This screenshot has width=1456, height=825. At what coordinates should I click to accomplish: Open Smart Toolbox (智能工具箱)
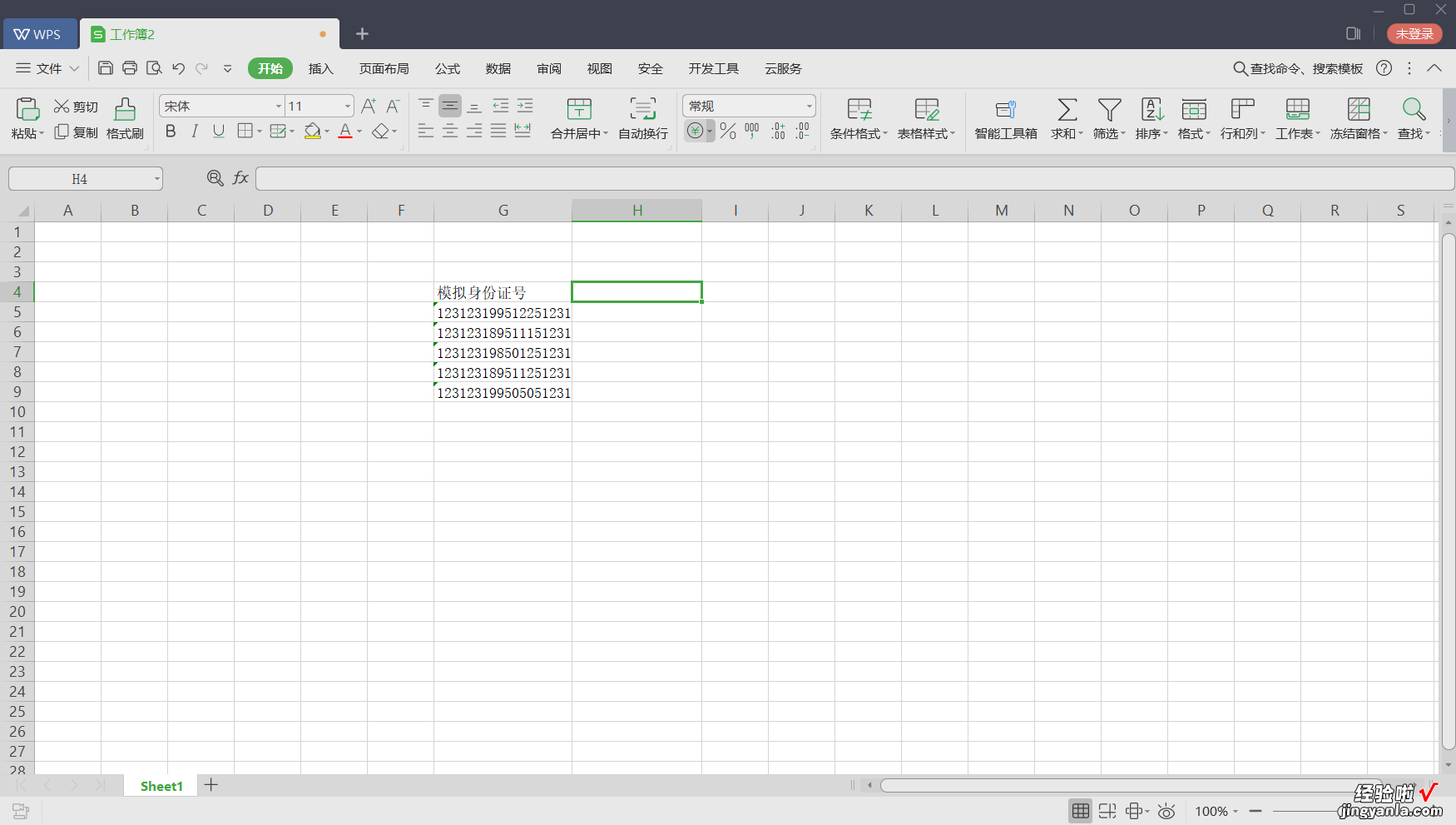click(x=1006, y=118)
